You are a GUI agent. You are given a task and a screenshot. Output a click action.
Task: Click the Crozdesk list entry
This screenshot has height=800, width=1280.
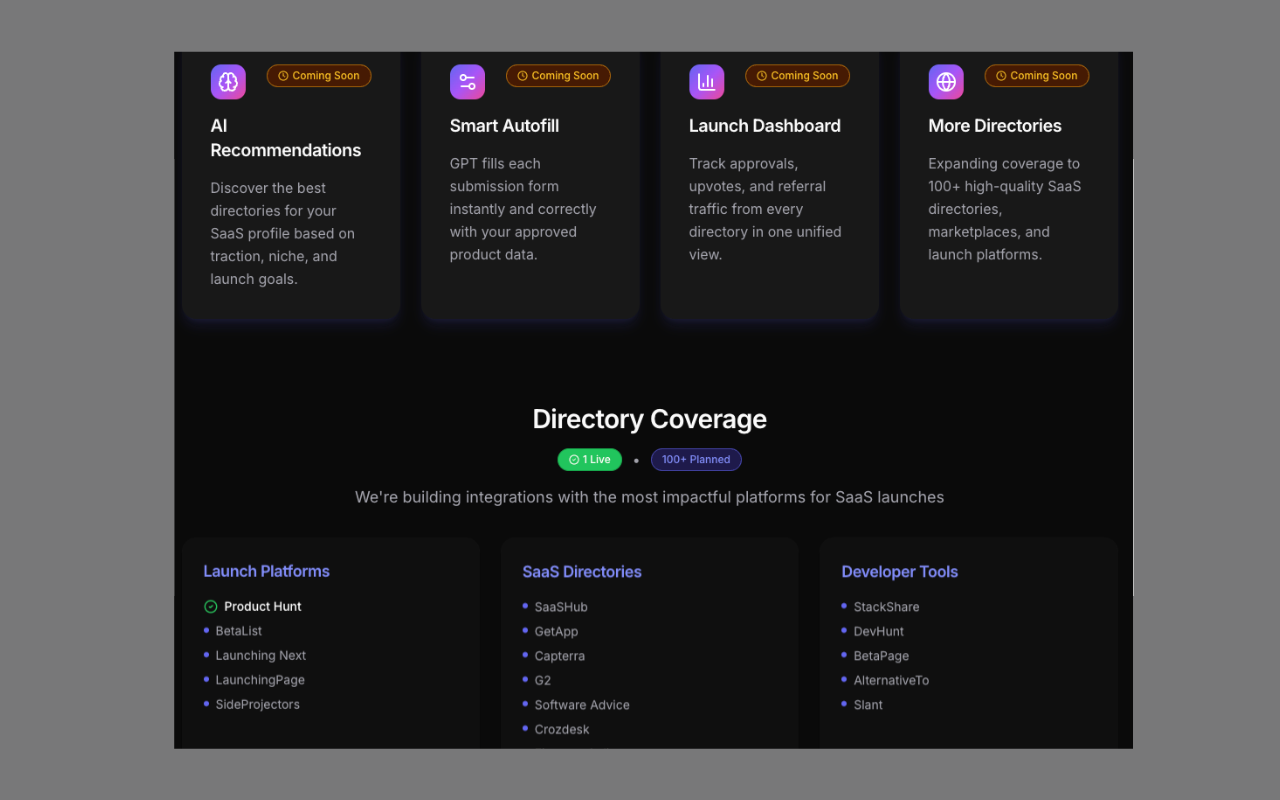561,729
